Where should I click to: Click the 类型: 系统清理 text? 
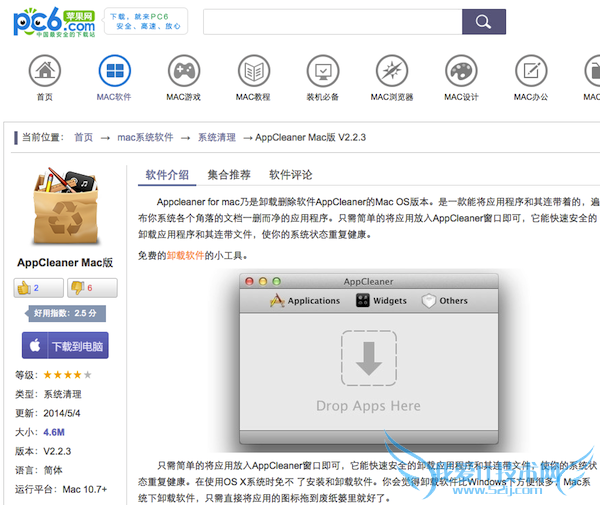pyautogui.click(x=48, y=394)
